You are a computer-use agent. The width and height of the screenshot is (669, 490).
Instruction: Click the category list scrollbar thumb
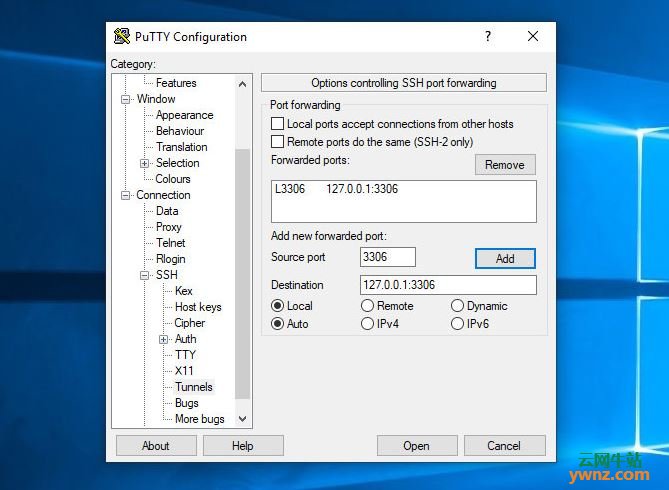pos(242,273)
